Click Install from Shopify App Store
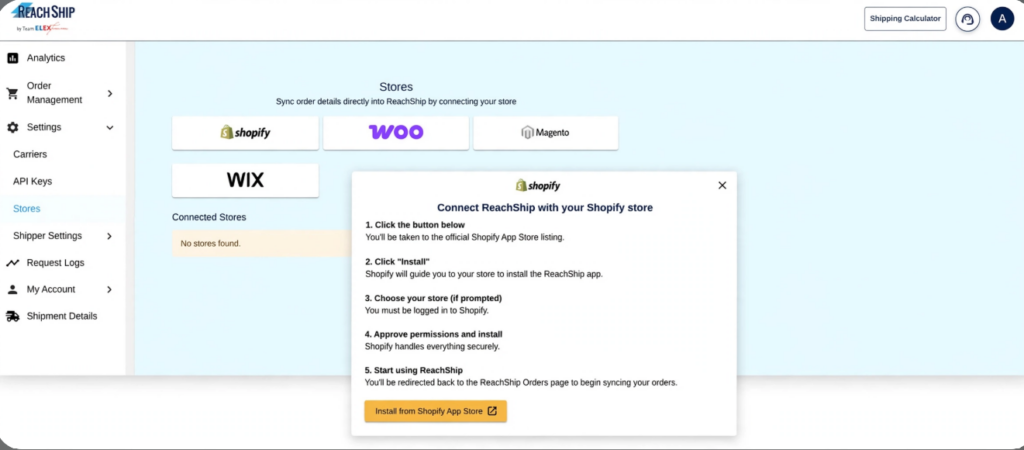This screenshot has width=1024, height=450. click(436, 411)
